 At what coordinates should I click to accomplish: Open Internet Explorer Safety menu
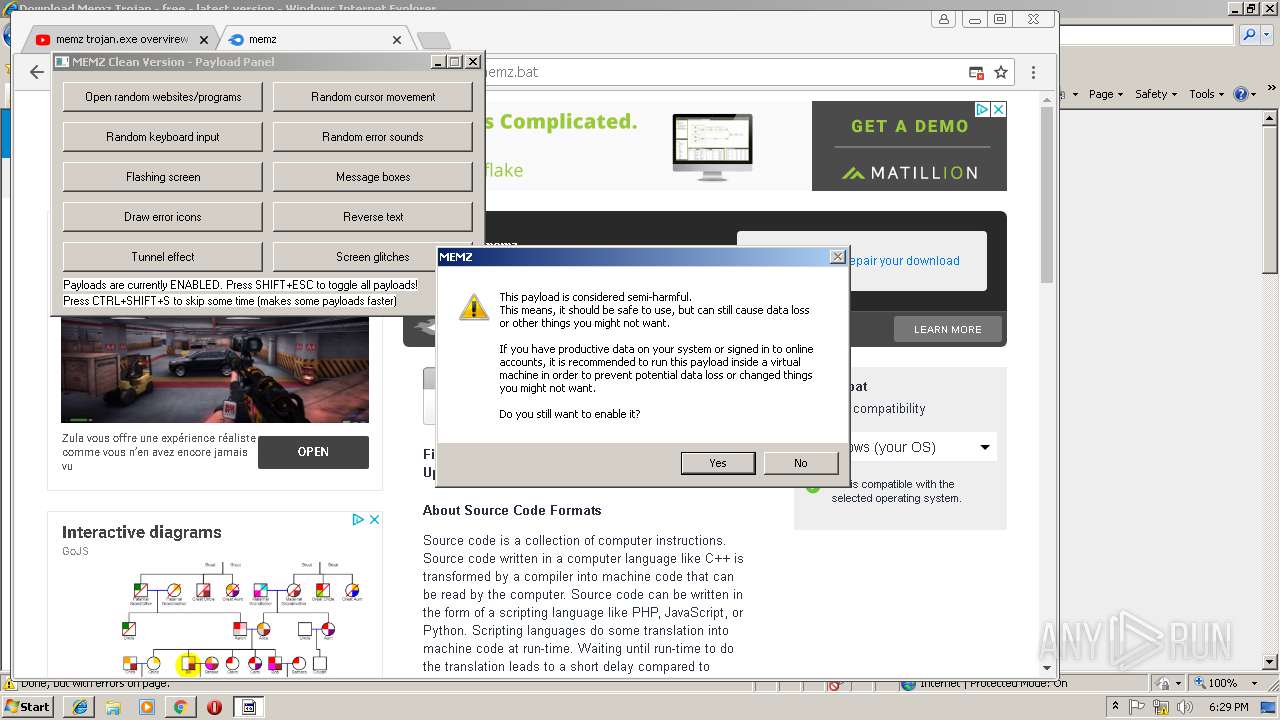coord(1156,94)
